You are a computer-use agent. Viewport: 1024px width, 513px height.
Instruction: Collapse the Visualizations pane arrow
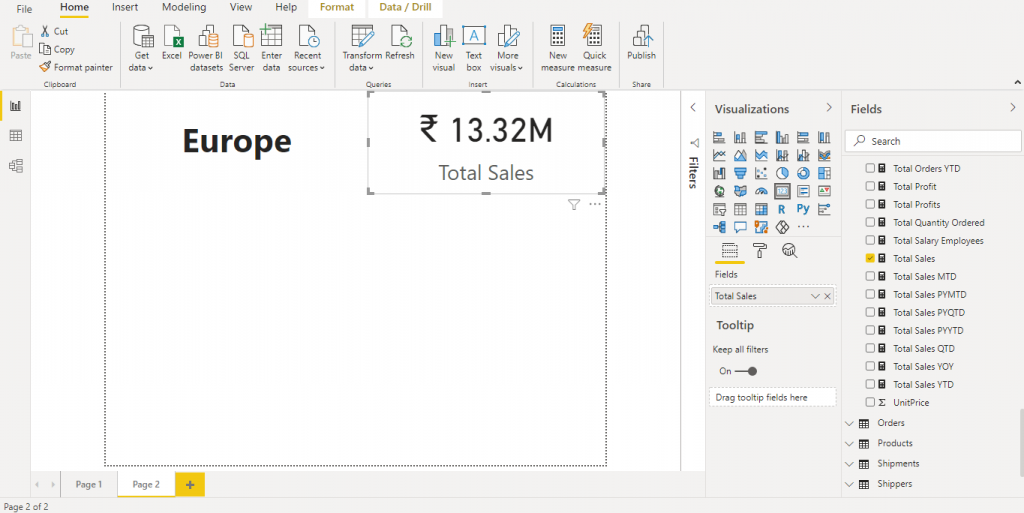tap(829, 108)
